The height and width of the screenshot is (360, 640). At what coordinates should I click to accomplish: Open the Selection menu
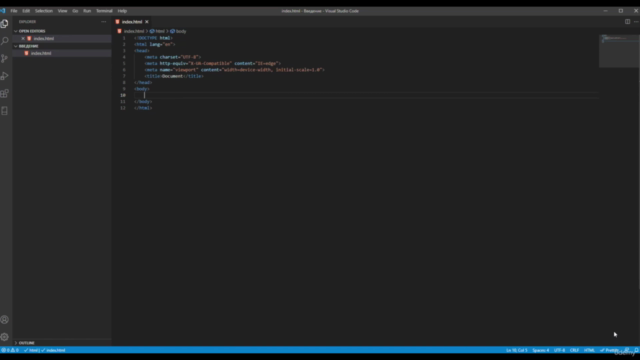[x=44, y=11]
